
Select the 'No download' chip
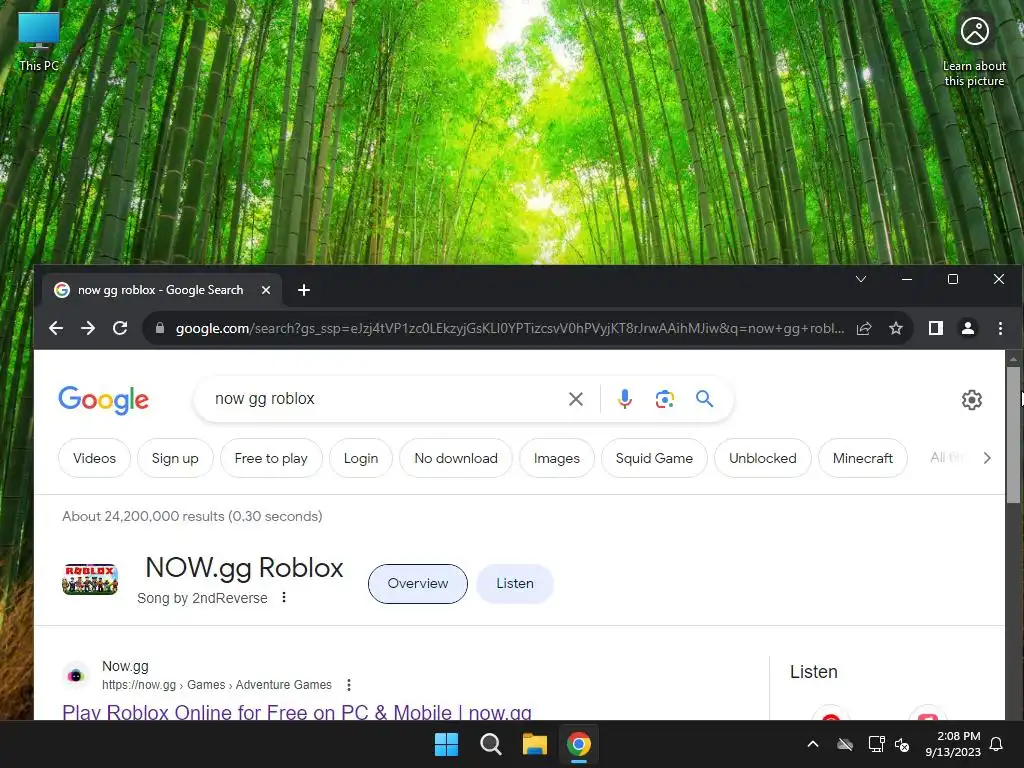pyautogui.click(x=456, y=458)
